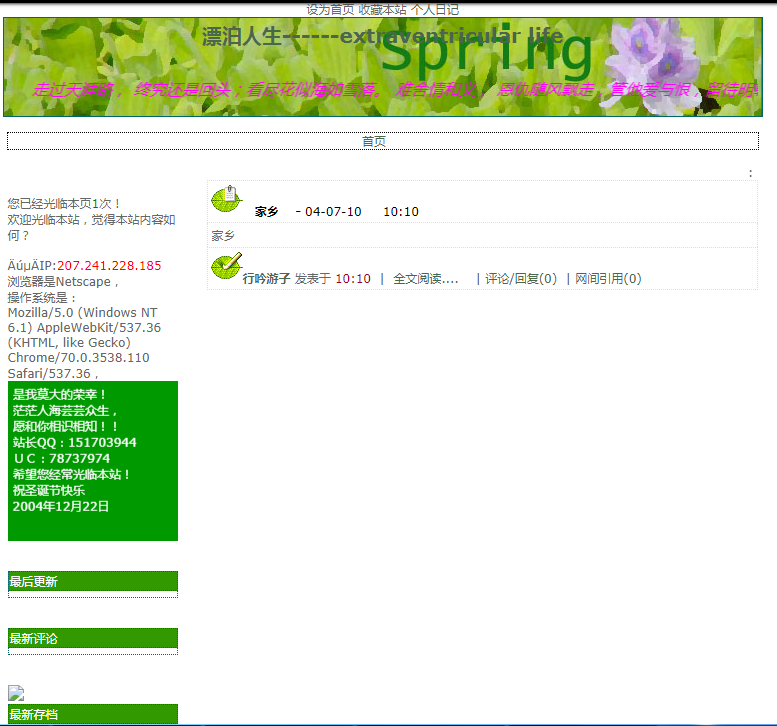The image size is (777, 726).
Task: Click the 站长QQ：151703944 line
Action: 74,443
